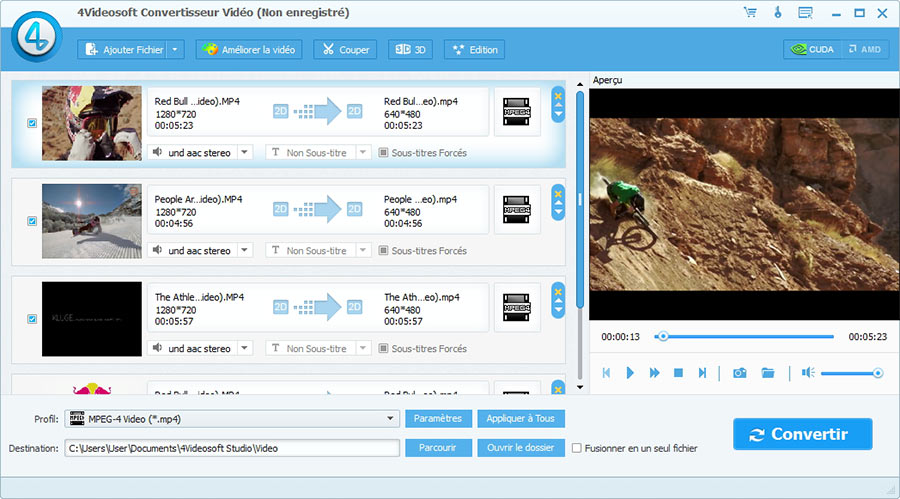Open the Couper tool
Image resolution: width=900 pixels, height=499 pixels.
tap(344, 49)
